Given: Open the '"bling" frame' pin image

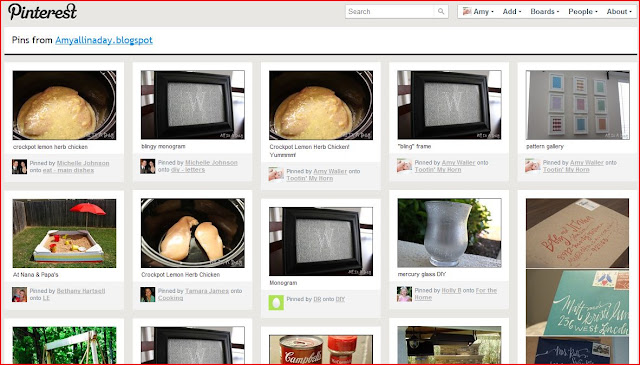Looking at the screenshot, I should pyautogui.click(x=449, y=105).
